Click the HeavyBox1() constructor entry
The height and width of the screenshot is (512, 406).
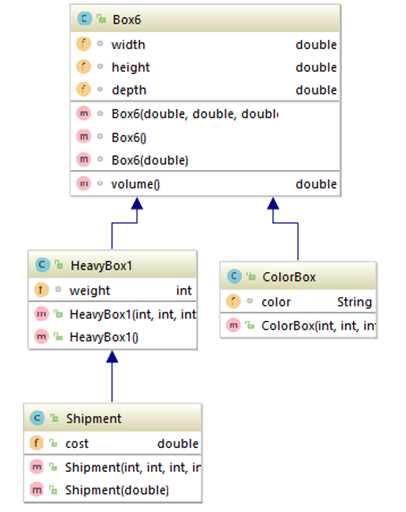[113, 337]
